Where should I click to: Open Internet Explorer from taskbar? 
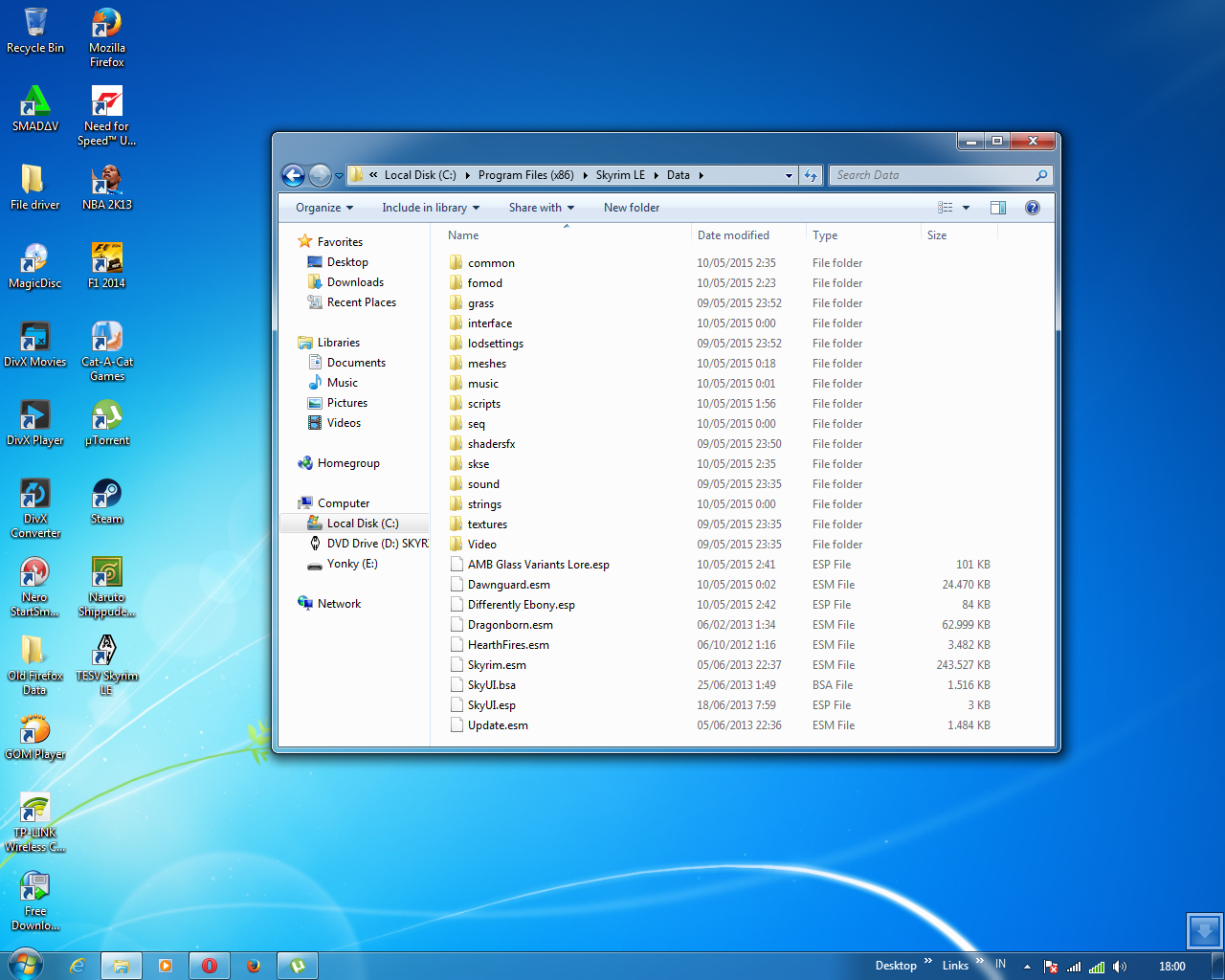coord(78,966)
